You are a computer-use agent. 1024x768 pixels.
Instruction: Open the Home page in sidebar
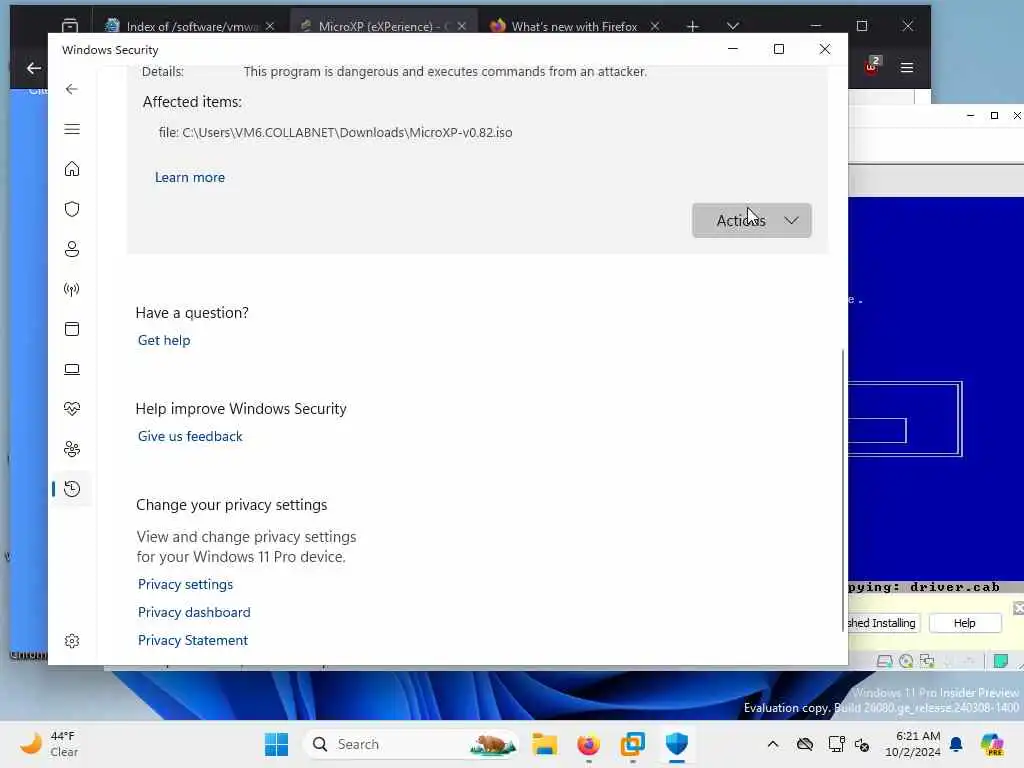pyautogui.click(x=72, y=169)
